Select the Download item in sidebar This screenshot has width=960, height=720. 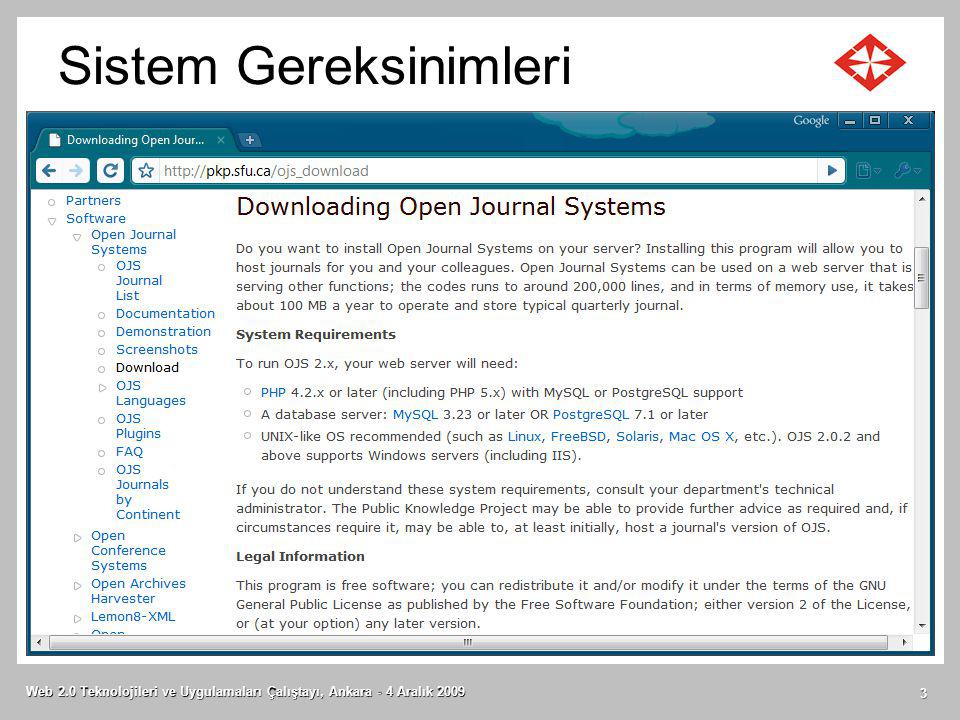point(148,367)
